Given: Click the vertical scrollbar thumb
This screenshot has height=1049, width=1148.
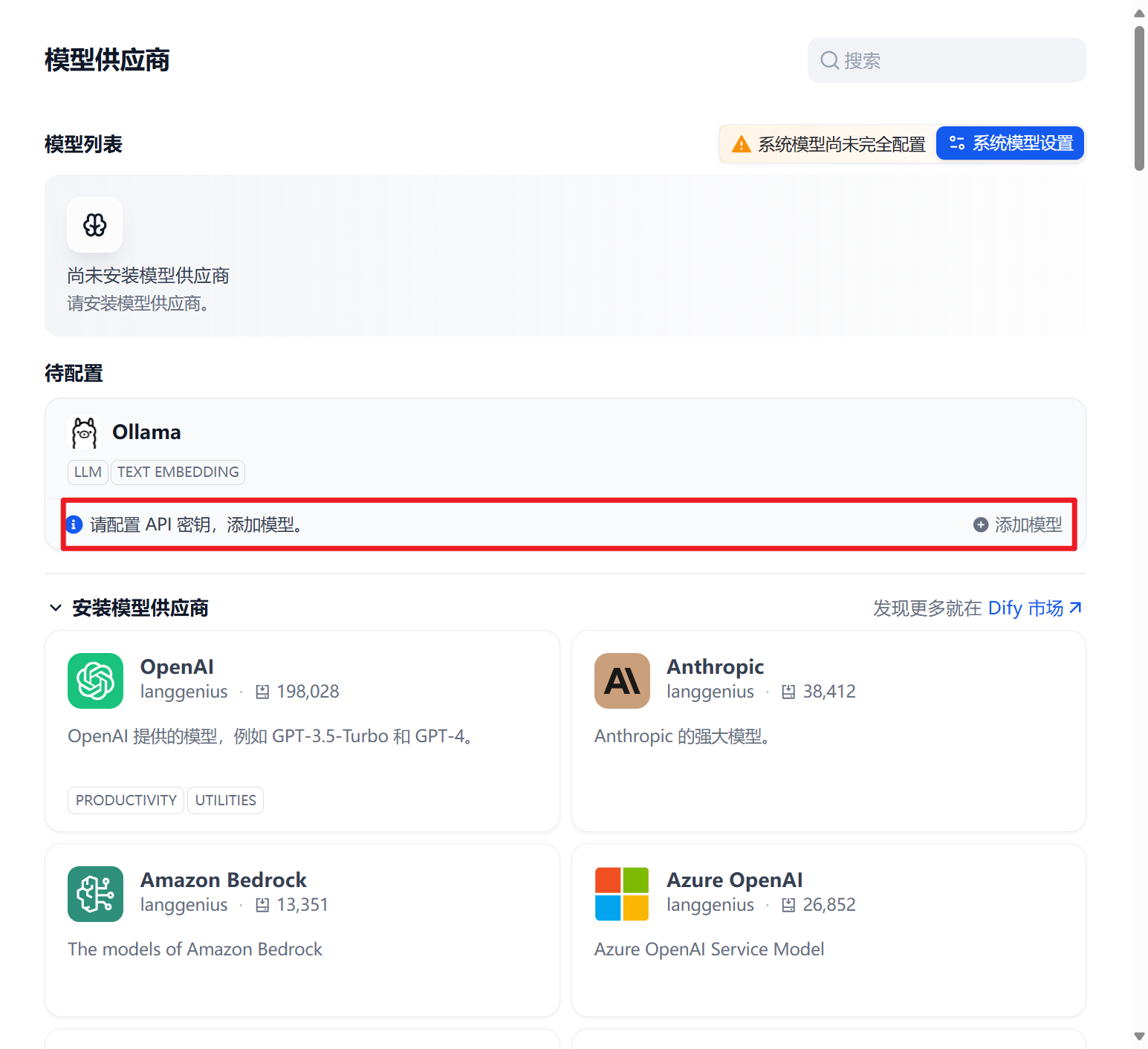Looking at the screenshot, I should click(1139, 99).
